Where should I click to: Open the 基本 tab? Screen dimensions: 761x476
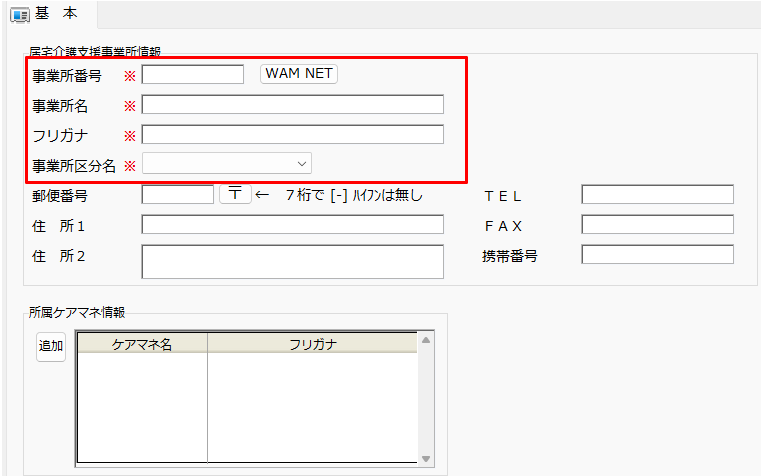click(51, 14)
